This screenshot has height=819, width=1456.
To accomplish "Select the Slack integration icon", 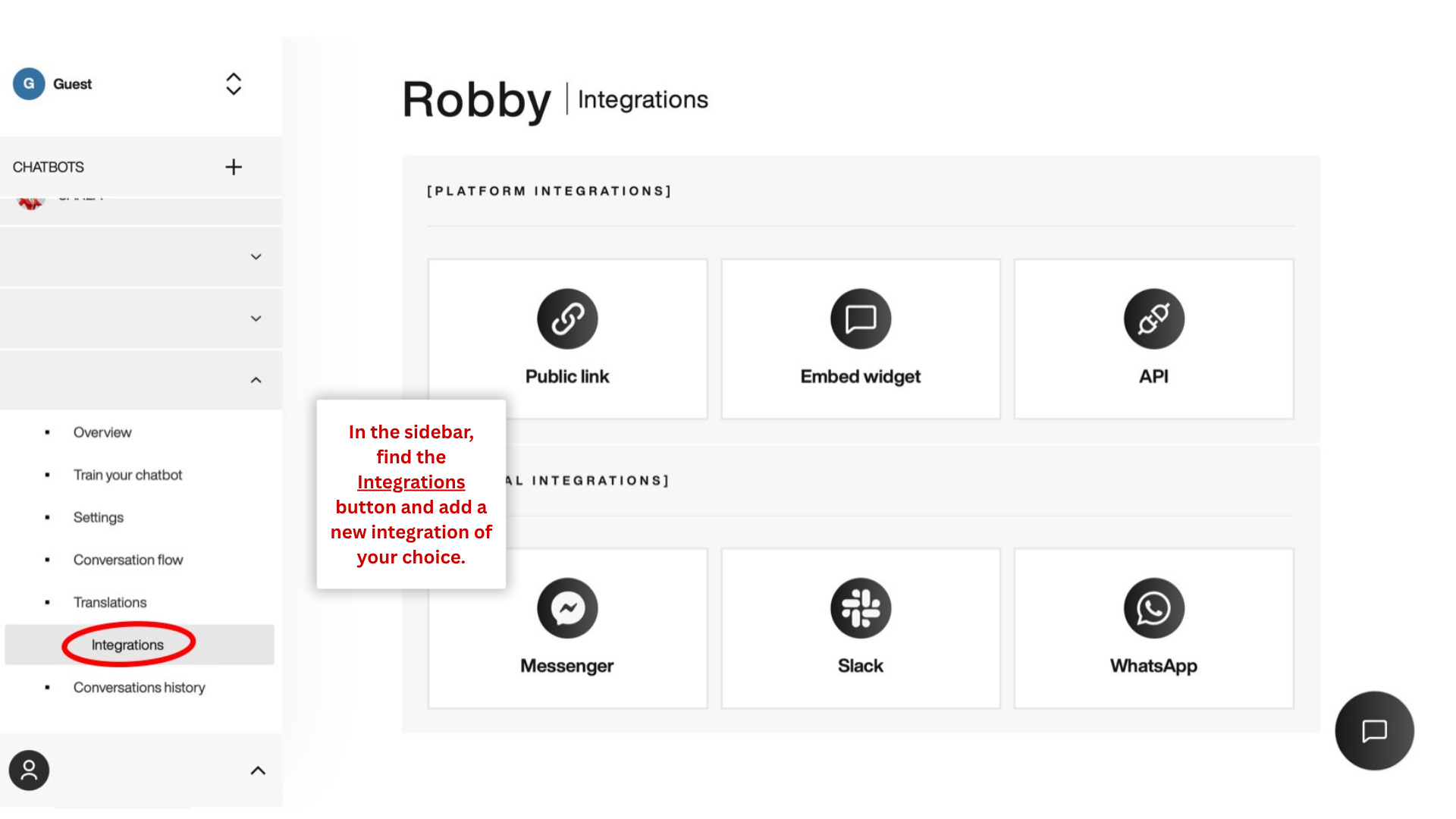I will (x=860, y=608).
